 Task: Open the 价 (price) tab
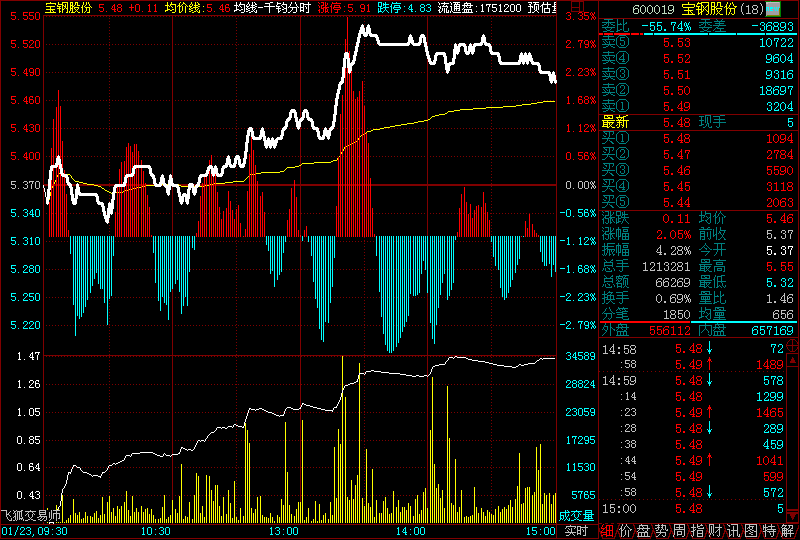tap(625, 531)
